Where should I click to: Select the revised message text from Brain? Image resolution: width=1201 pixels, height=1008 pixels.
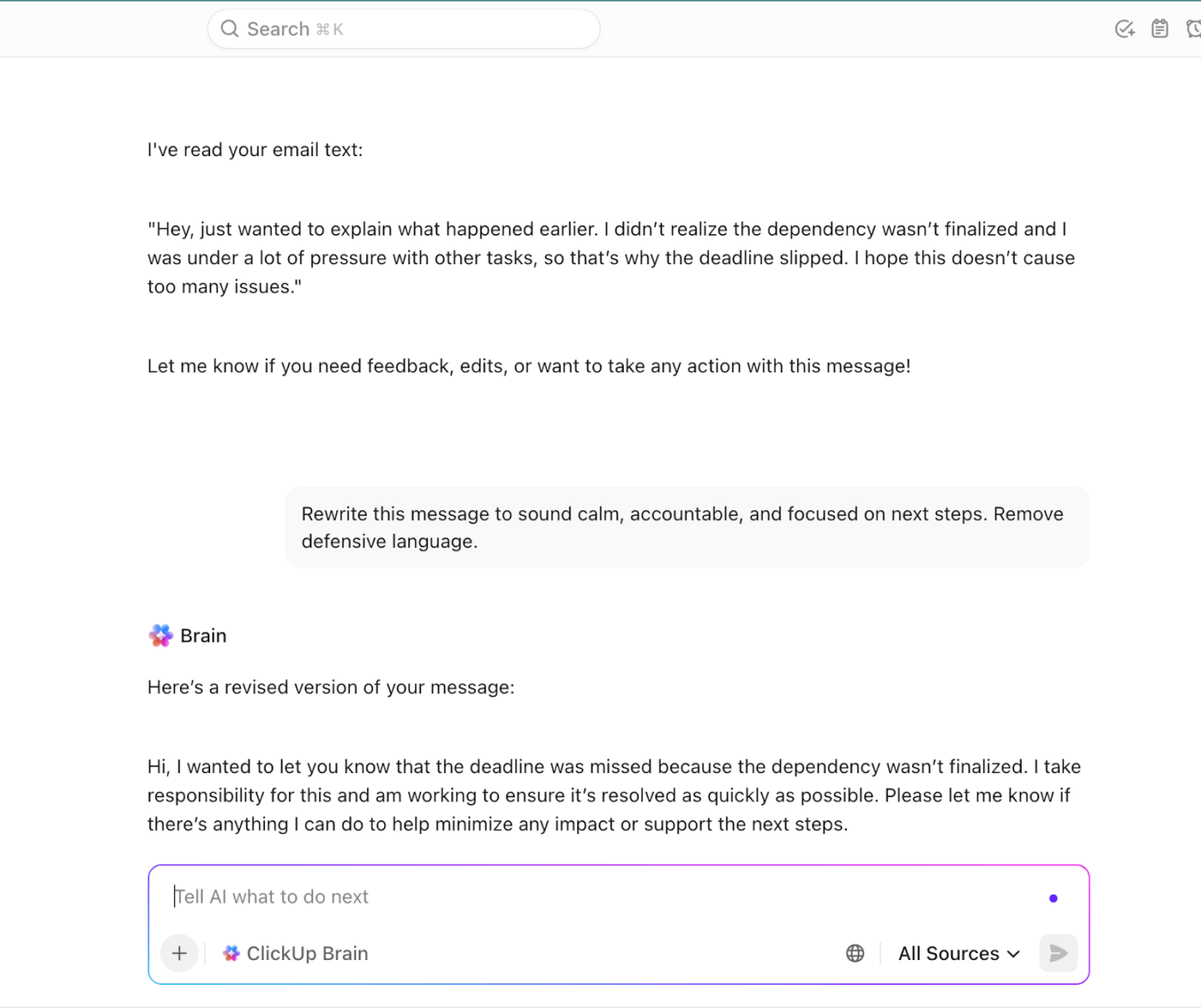[x=613, y=794]
